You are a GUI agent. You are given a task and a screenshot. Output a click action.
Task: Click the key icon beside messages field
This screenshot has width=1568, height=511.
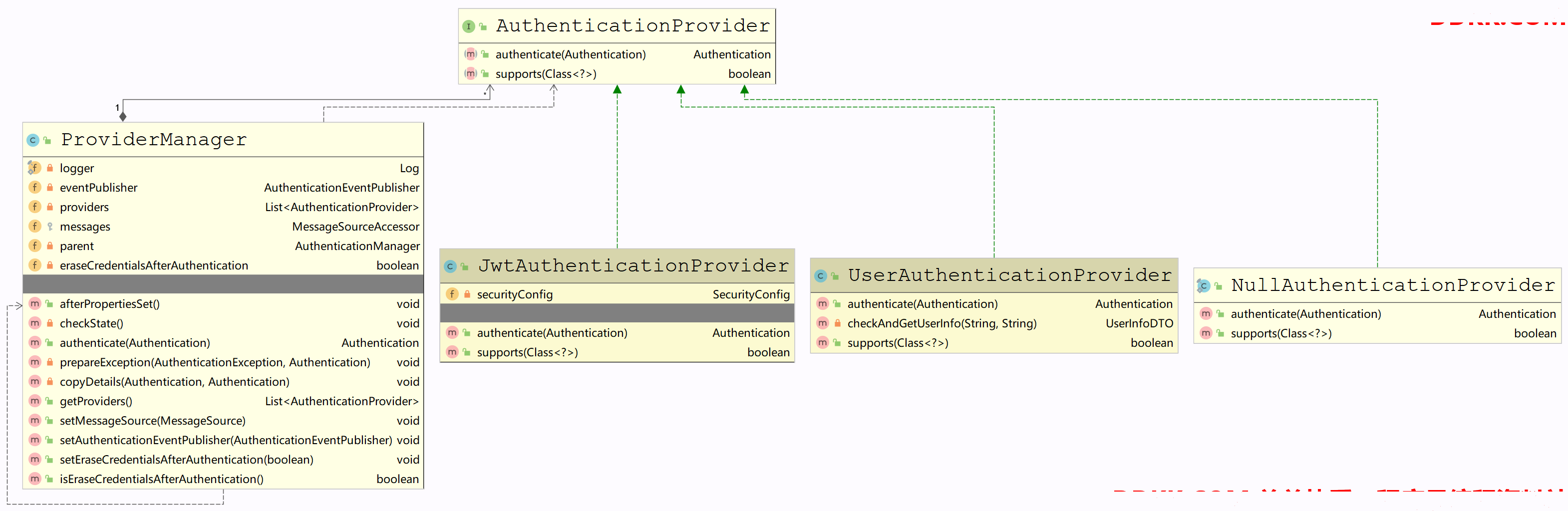50,226
